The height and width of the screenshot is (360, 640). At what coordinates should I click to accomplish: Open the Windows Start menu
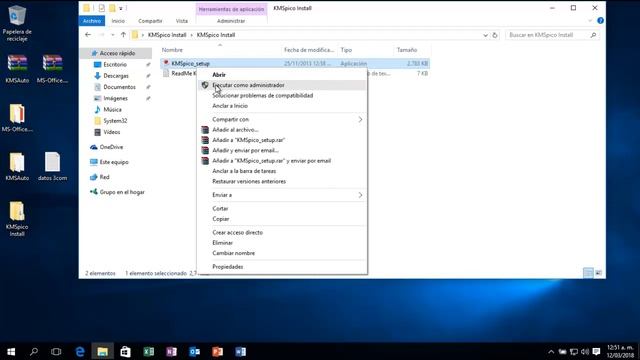tap(11, 351)
